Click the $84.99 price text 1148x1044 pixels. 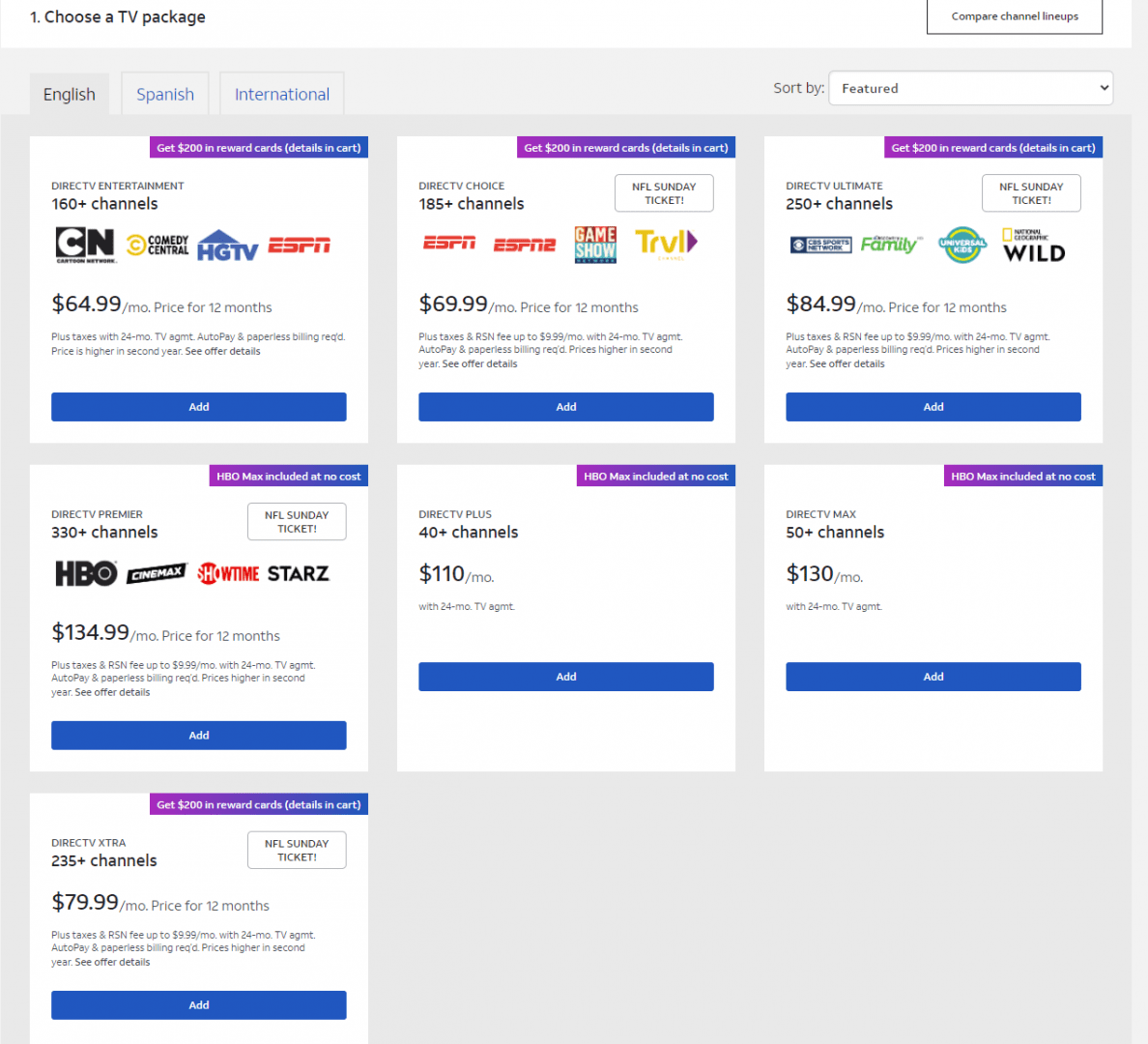pyautogui.click(x=820, y=304)
